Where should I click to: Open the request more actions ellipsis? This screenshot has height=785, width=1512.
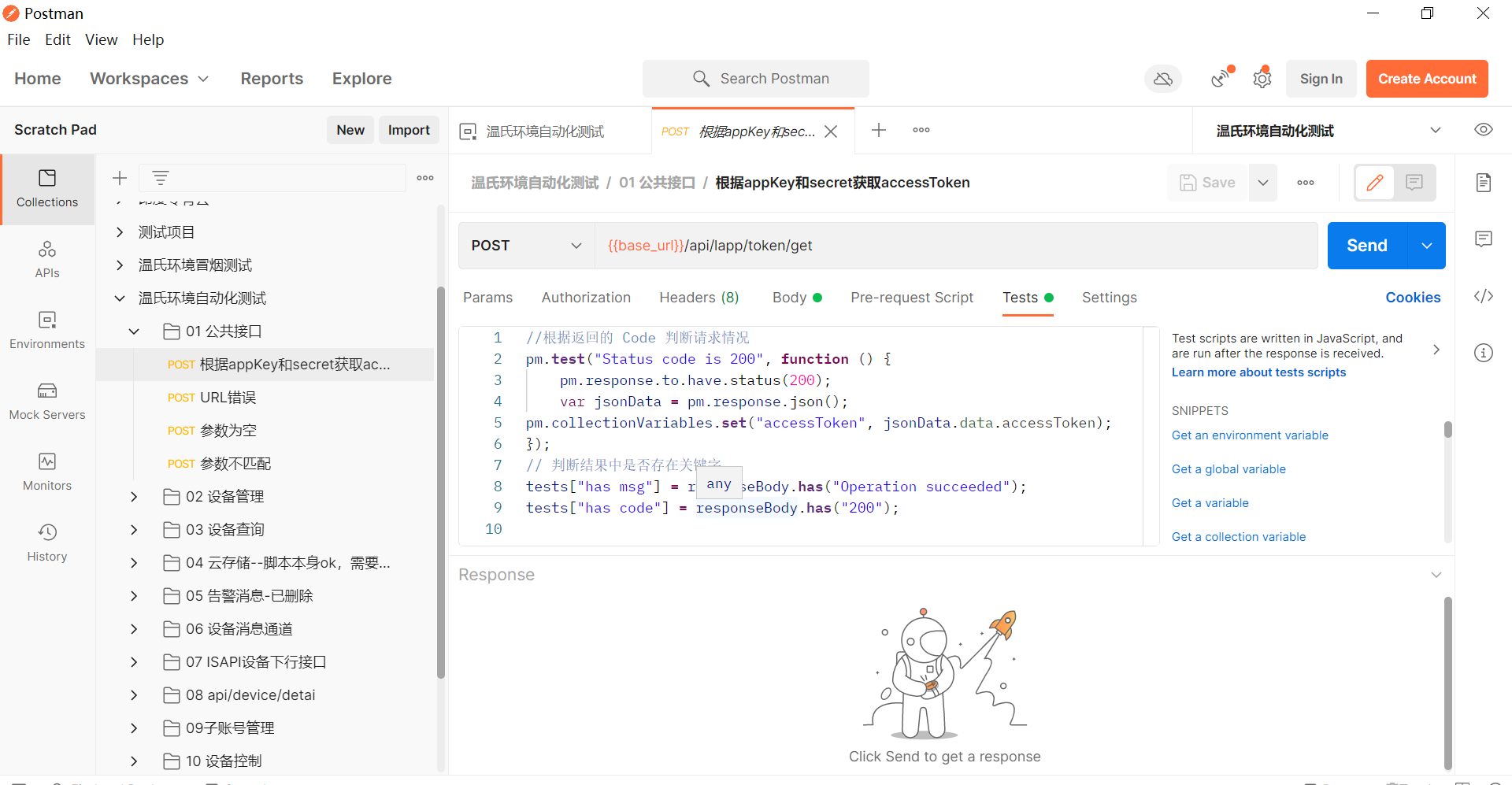tap(1306, 183)
